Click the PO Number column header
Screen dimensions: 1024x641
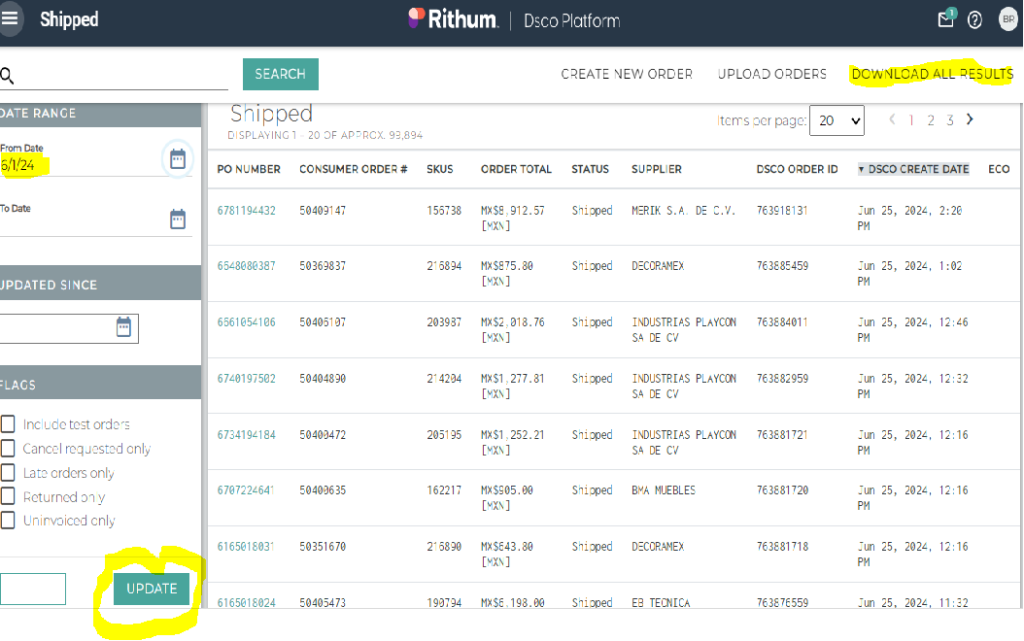click(249, 169)
